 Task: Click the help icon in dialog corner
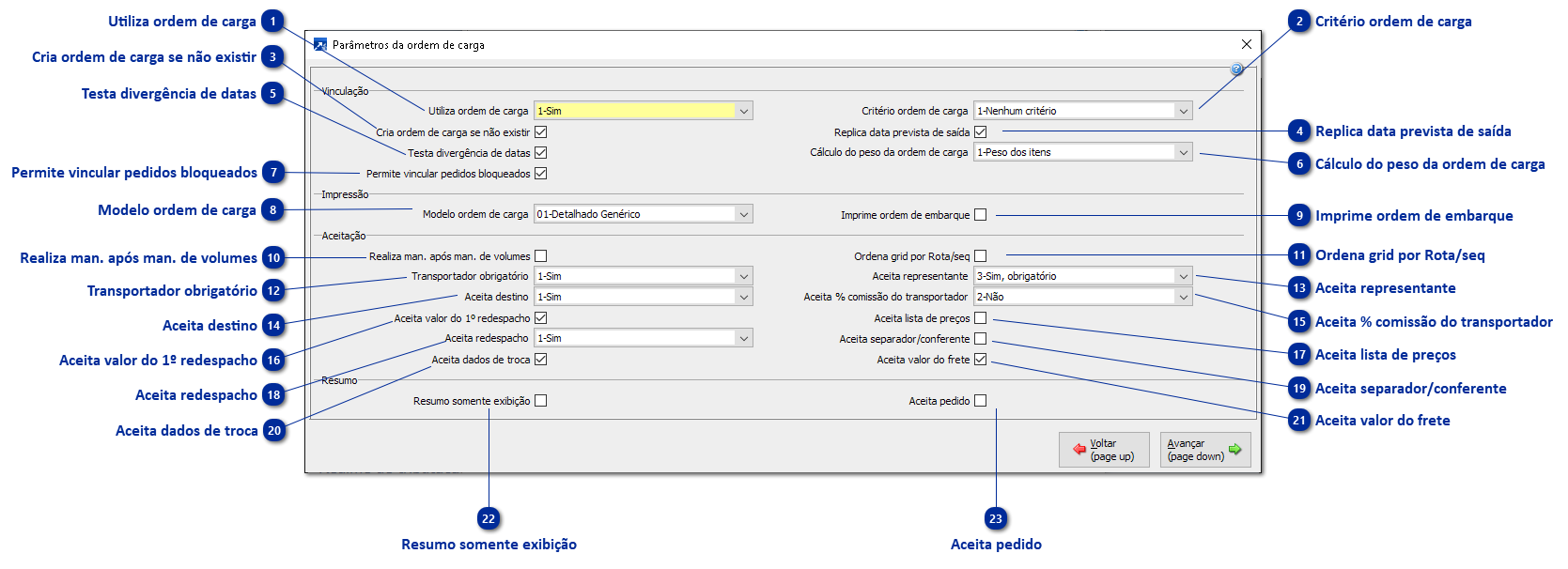tap(1236, 69)
